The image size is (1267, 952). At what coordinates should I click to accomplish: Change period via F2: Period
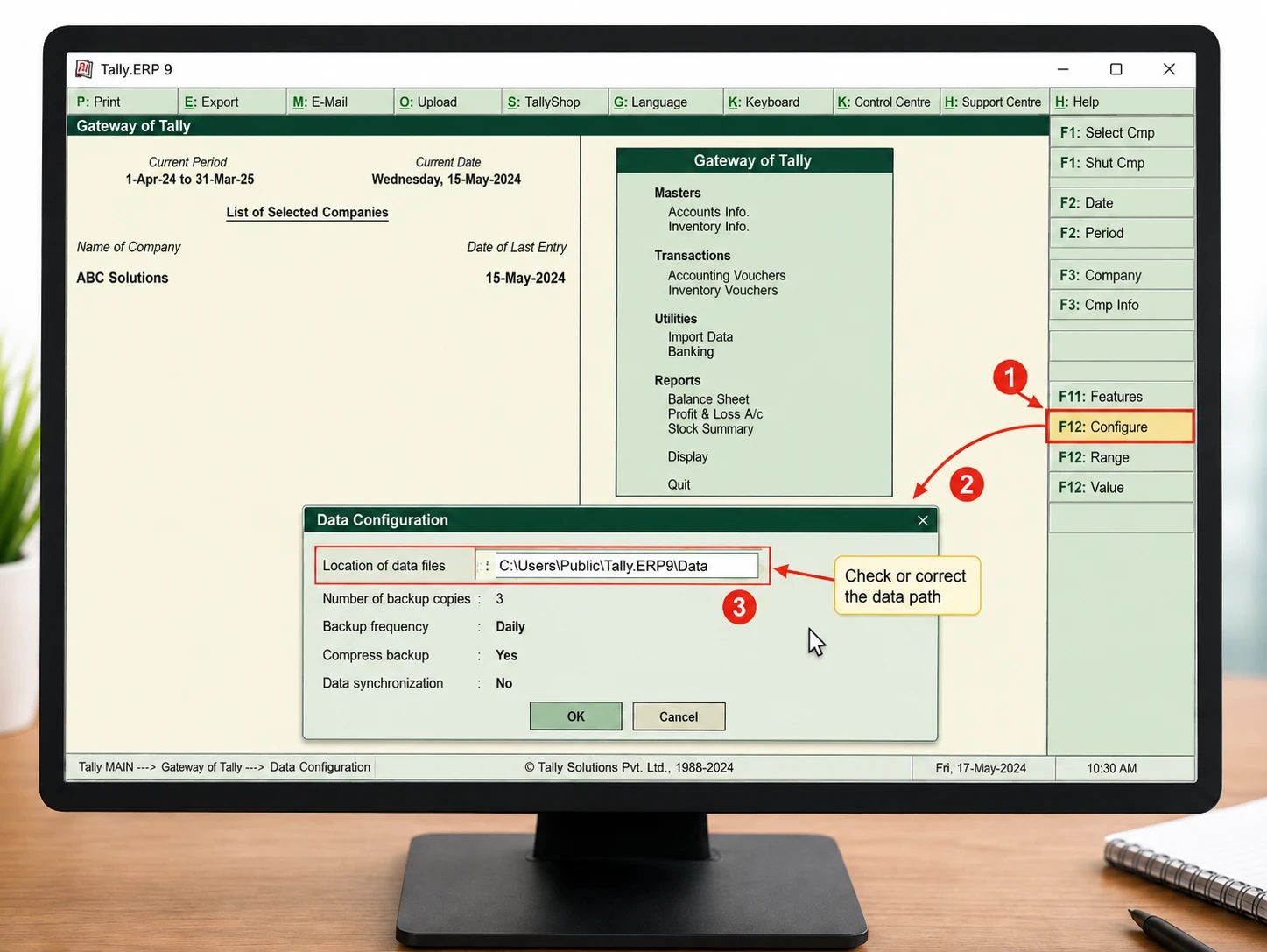click(1121, 233)
